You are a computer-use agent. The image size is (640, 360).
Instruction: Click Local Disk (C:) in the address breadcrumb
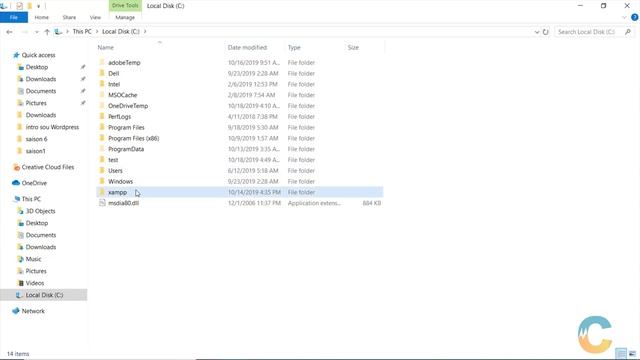point(121,31)
